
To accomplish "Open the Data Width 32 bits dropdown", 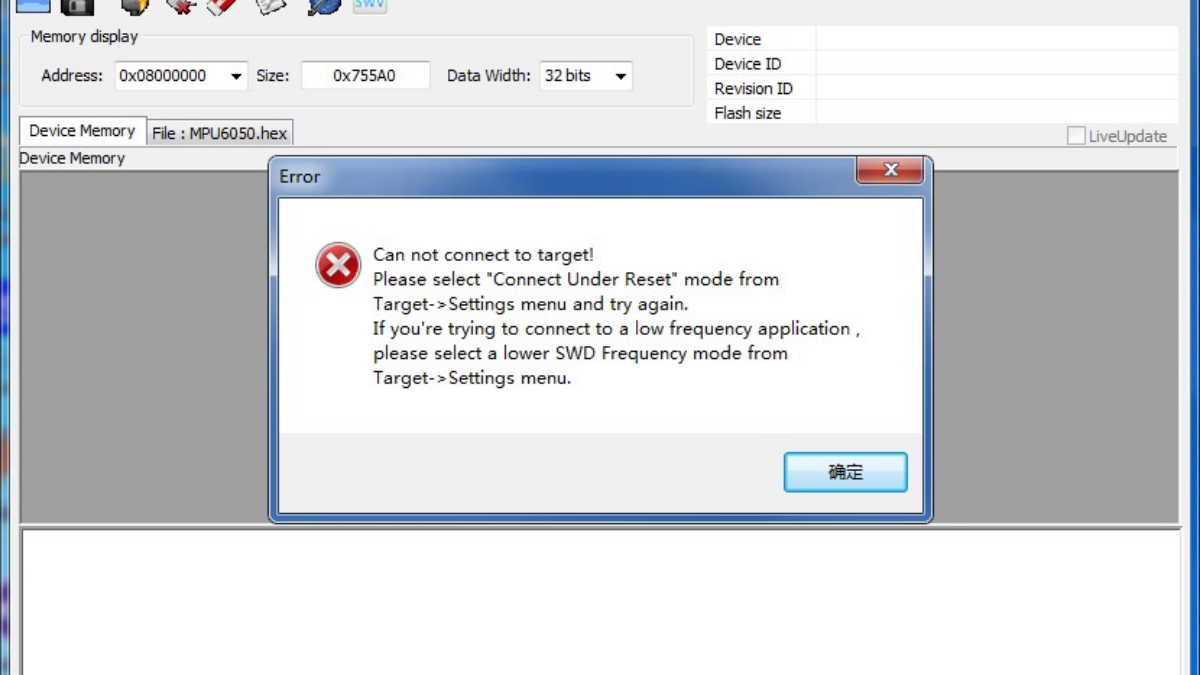I will 586,76.
